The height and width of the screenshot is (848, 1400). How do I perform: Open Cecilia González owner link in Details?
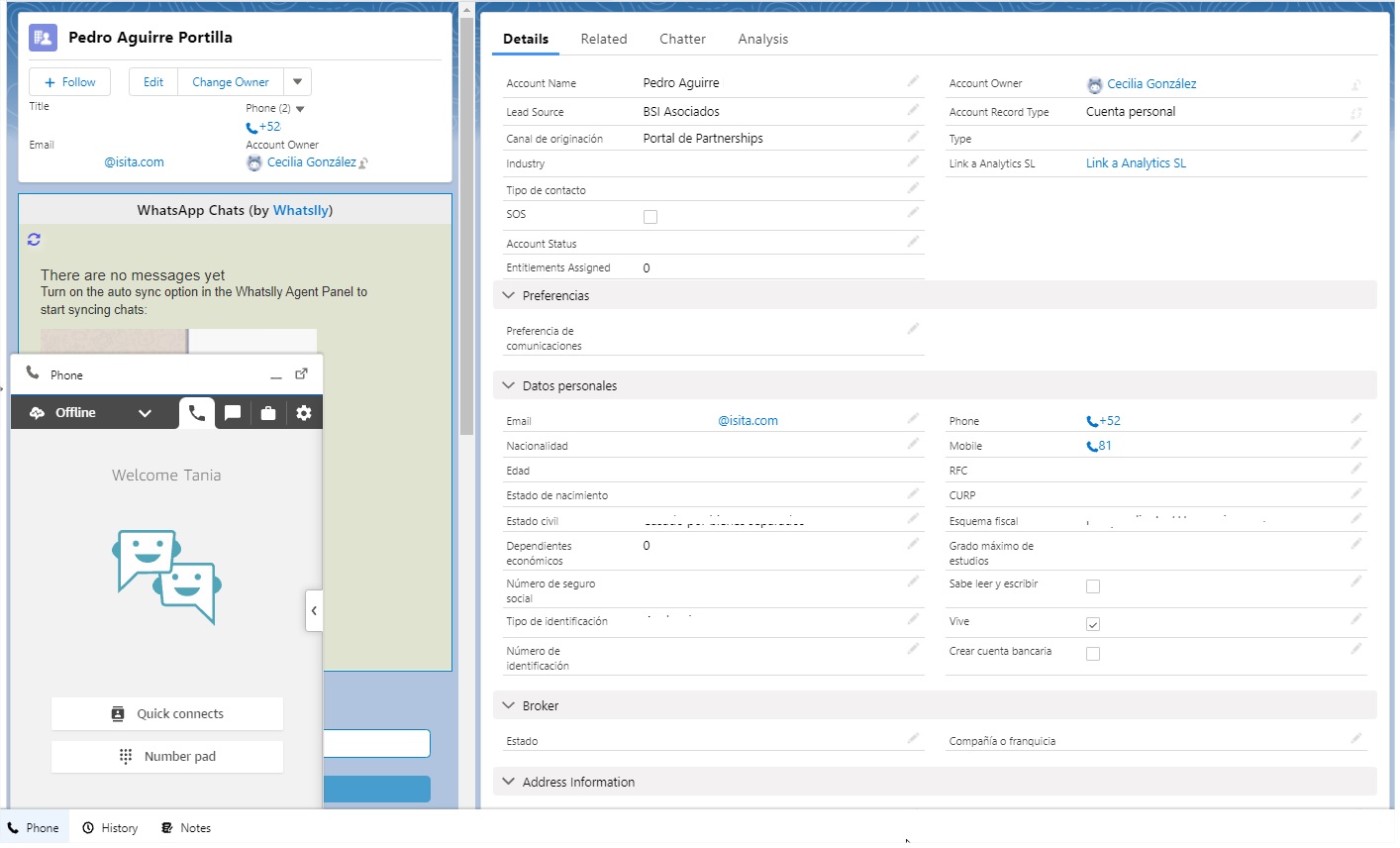[x=1151, y=84]
